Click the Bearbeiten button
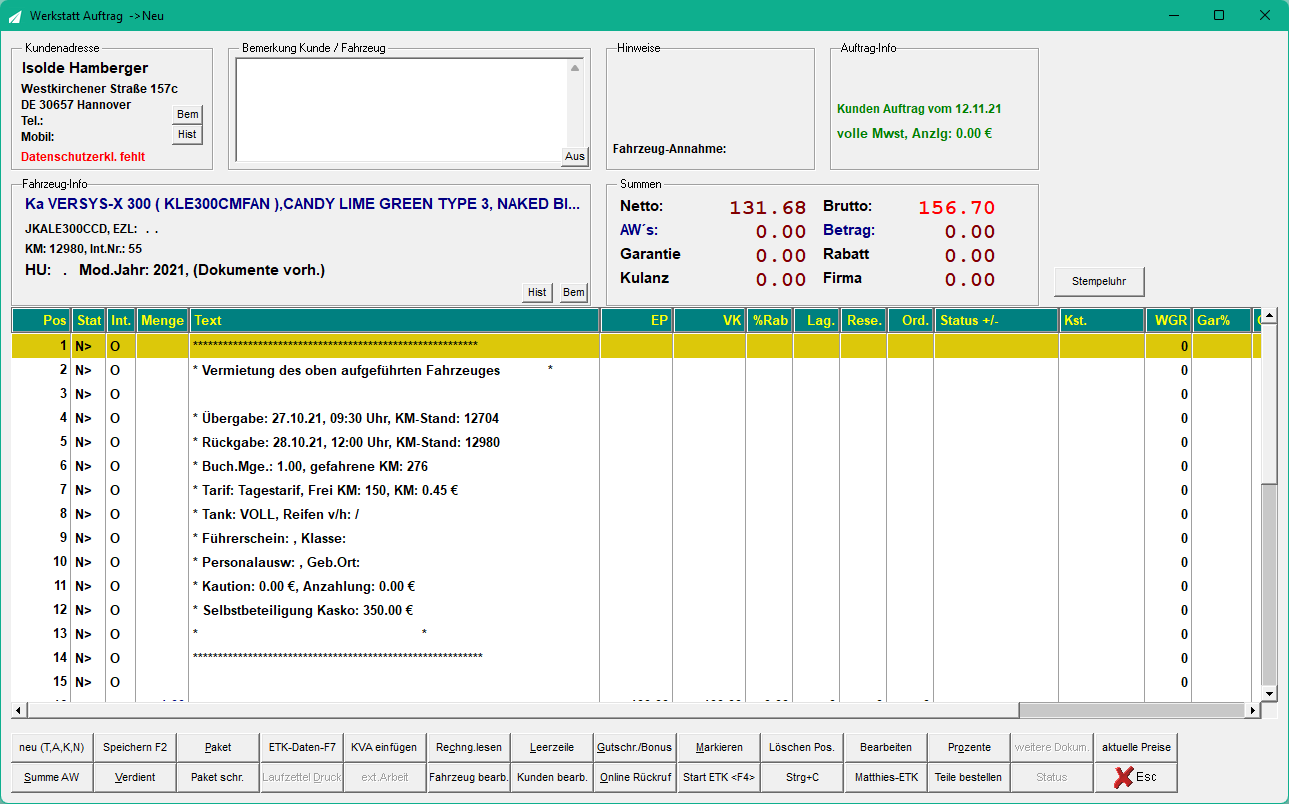 click(885, 747)
